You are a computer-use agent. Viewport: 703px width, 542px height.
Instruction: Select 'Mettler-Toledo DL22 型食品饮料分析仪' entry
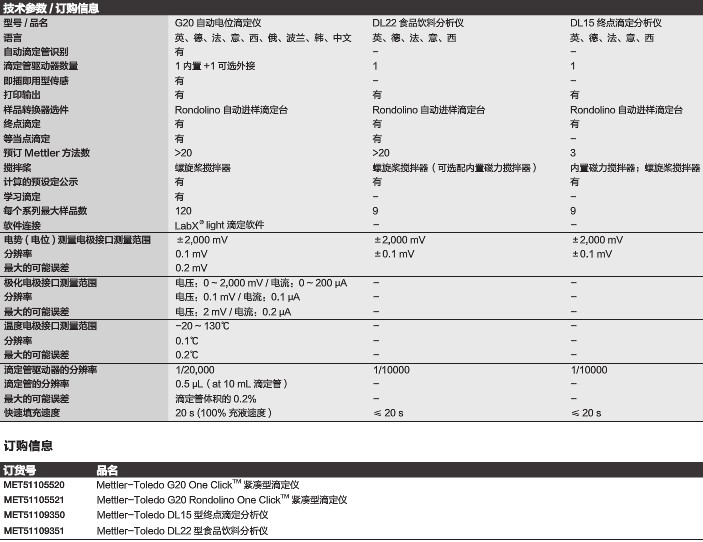182,530
